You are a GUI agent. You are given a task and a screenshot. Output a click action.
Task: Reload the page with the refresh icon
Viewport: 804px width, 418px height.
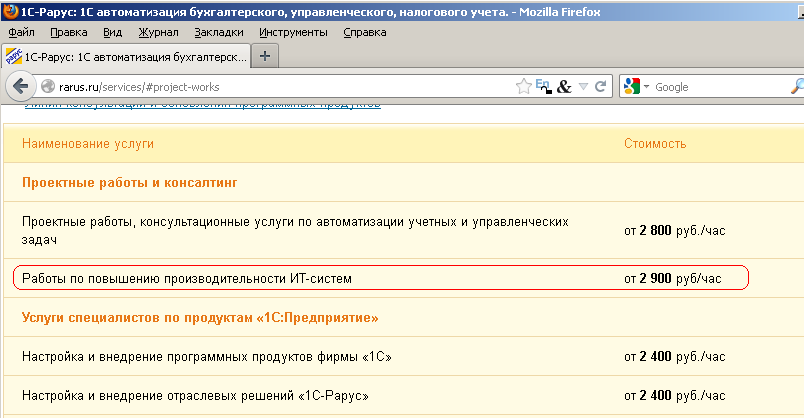click(600, 87)
